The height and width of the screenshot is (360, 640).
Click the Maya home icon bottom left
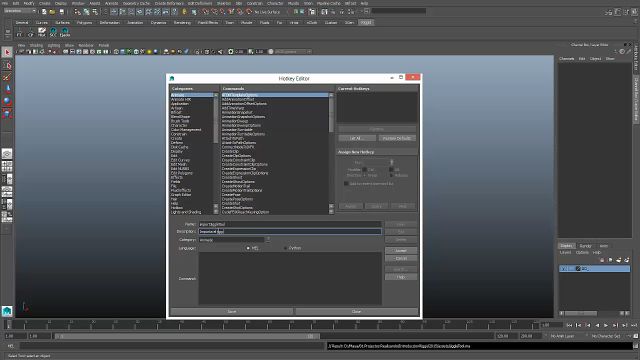point(7,311)
